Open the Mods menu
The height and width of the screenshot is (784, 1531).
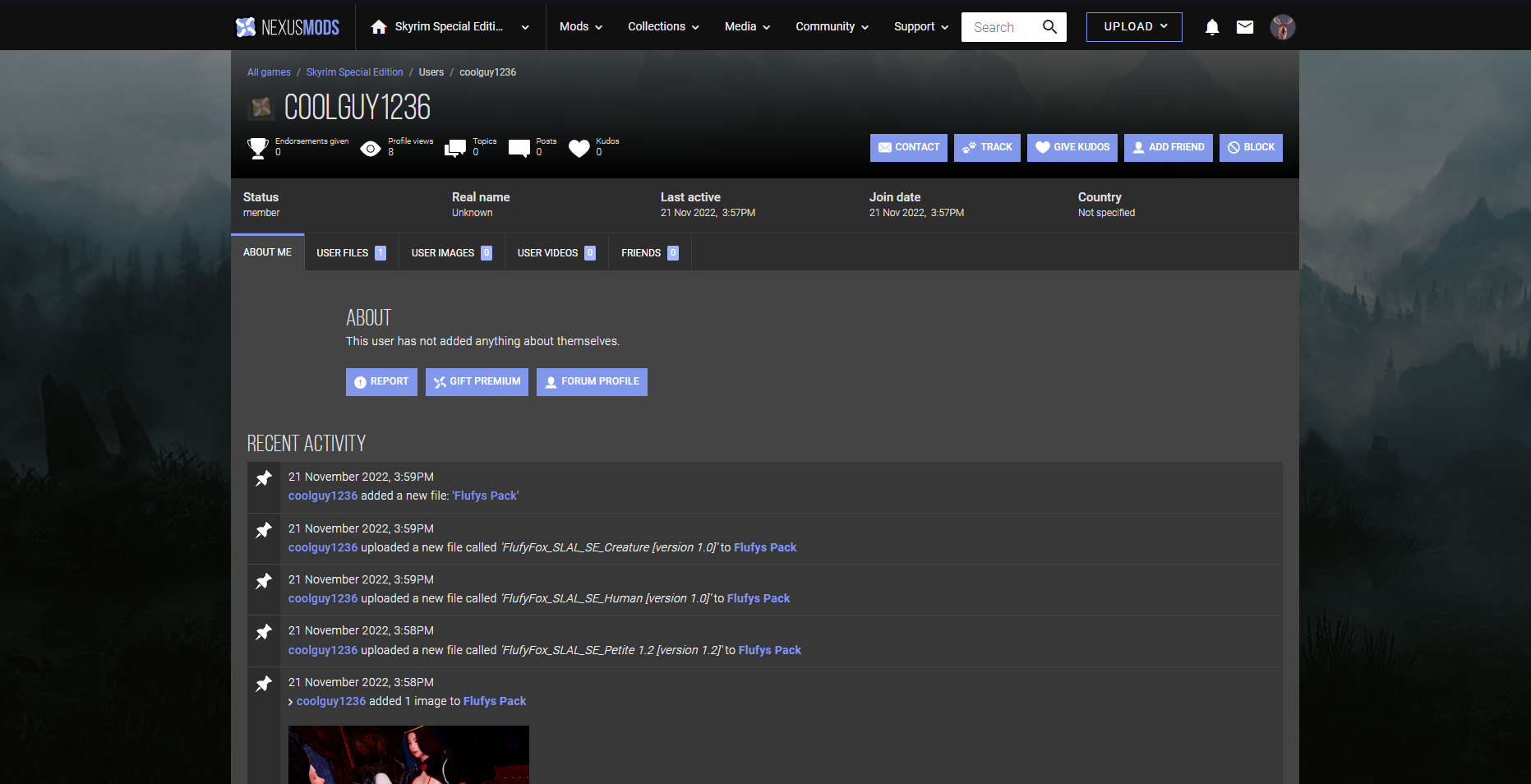pyautogui.click(x=581, y=27)
